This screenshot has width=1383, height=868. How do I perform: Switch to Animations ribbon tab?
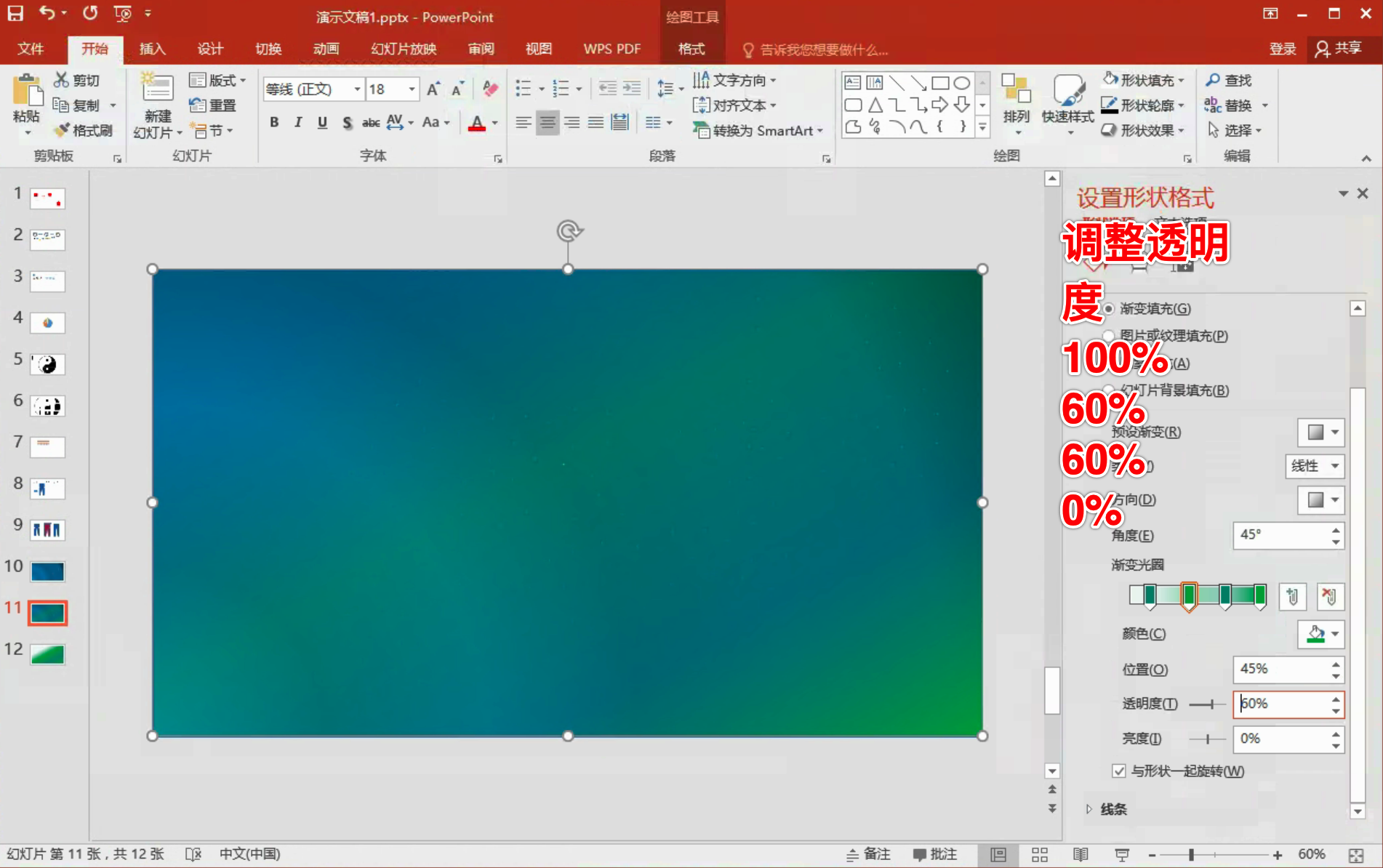pos(326,49)
